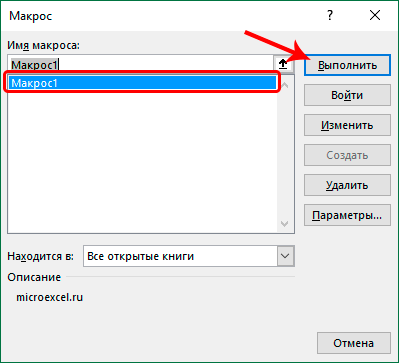Click the macro list vertical scrollbar track
This screenshot has width=399, height=363.
pos(285,154)
